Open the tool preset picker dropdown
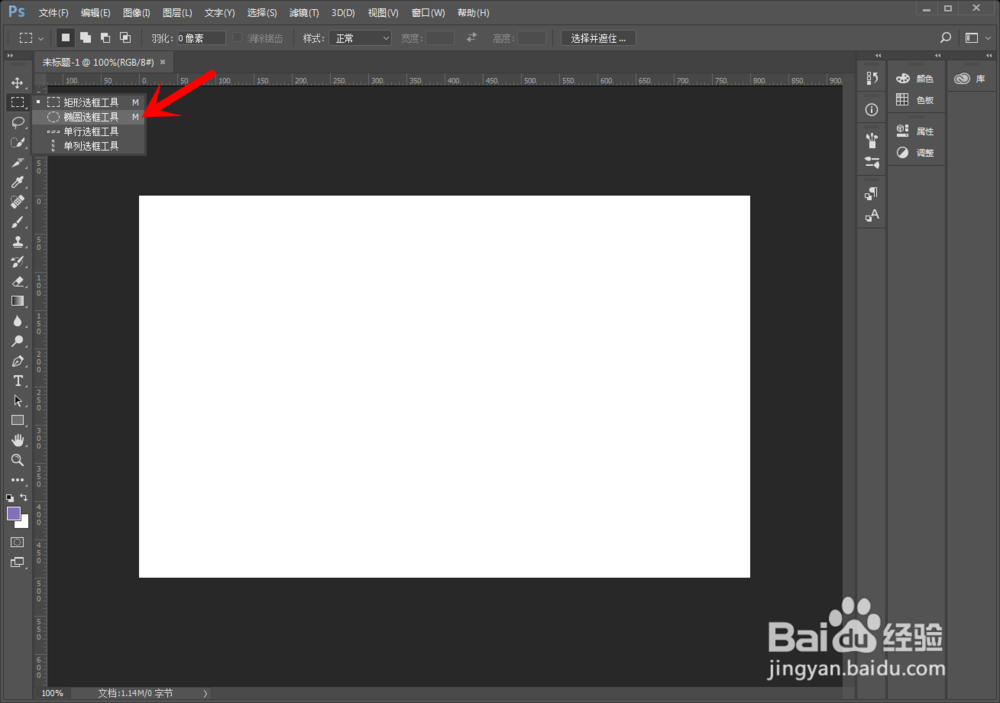 pyautogui.click(x=31, y=38)
